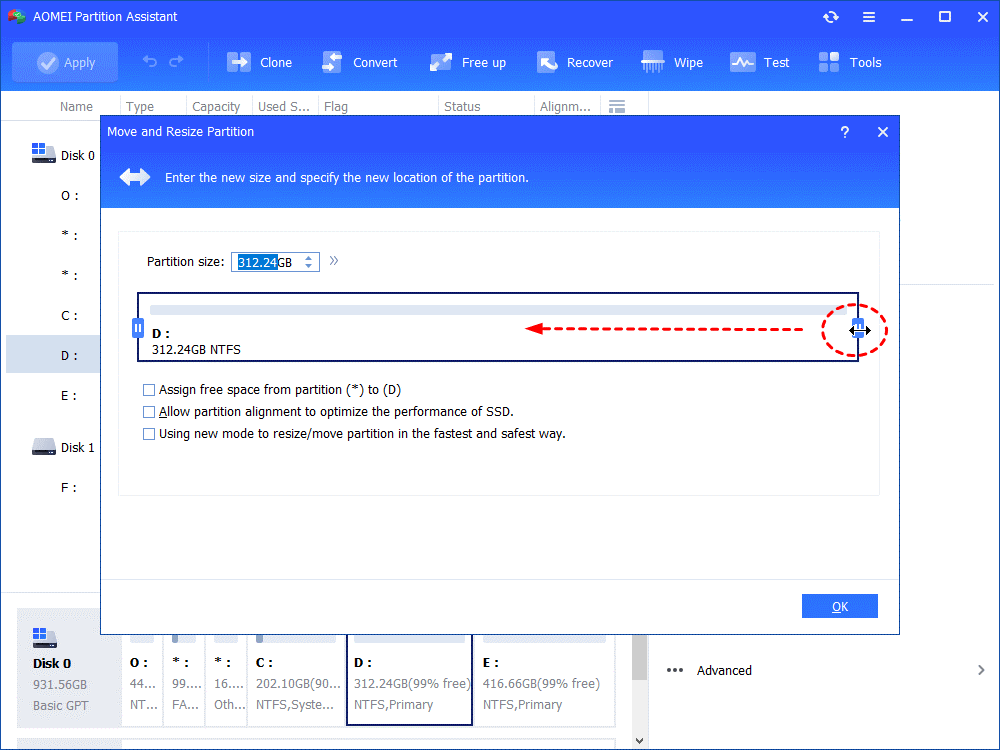This screenshot has width=1000, height=750.
Task: Check Using new mode to resize/move option
Action: (x=149, y=434)
